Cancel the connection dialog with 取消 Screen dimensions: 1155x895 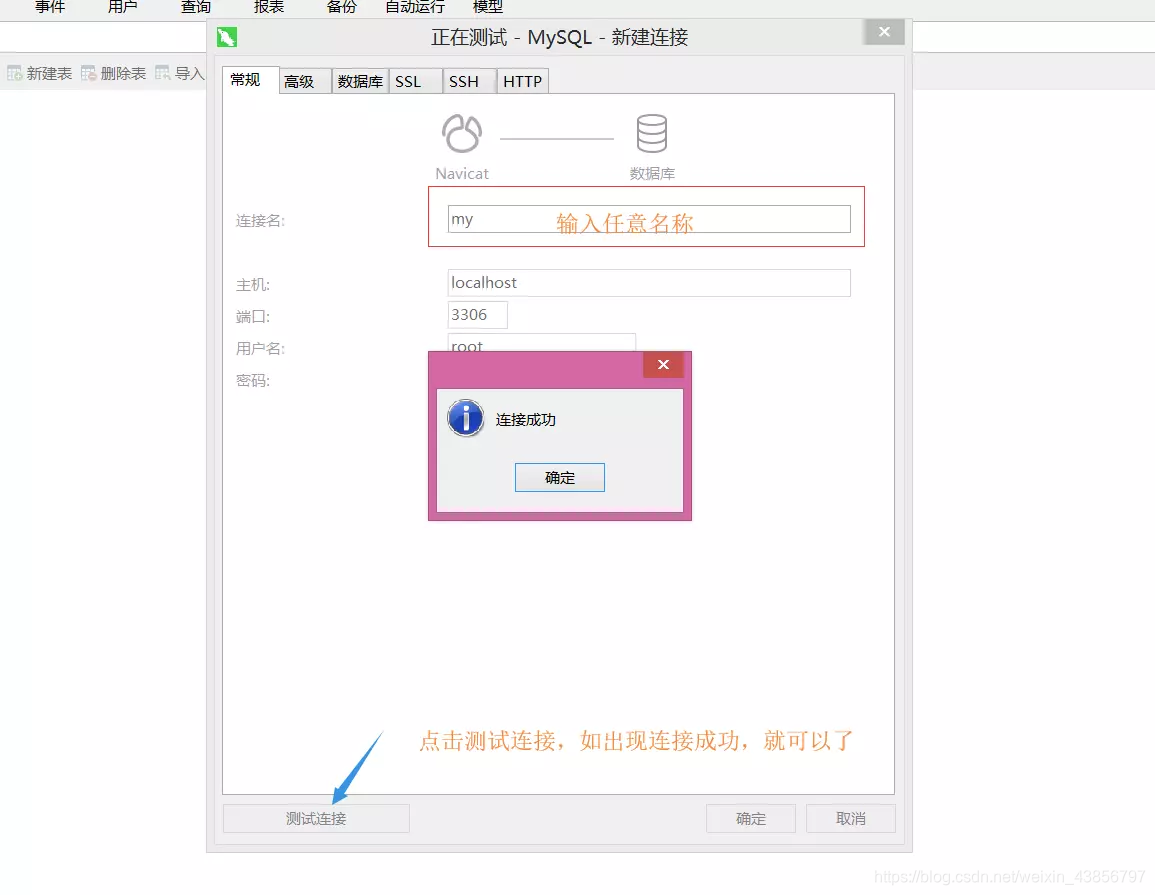pyautogui.click(x=850, y=818)
